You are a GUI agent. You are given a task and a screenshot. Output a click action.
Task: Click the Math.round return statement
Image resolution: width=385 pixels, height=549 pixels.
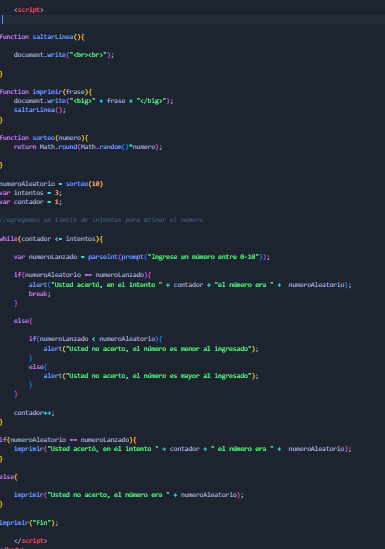pyautogui.click(x=88, y=147)
